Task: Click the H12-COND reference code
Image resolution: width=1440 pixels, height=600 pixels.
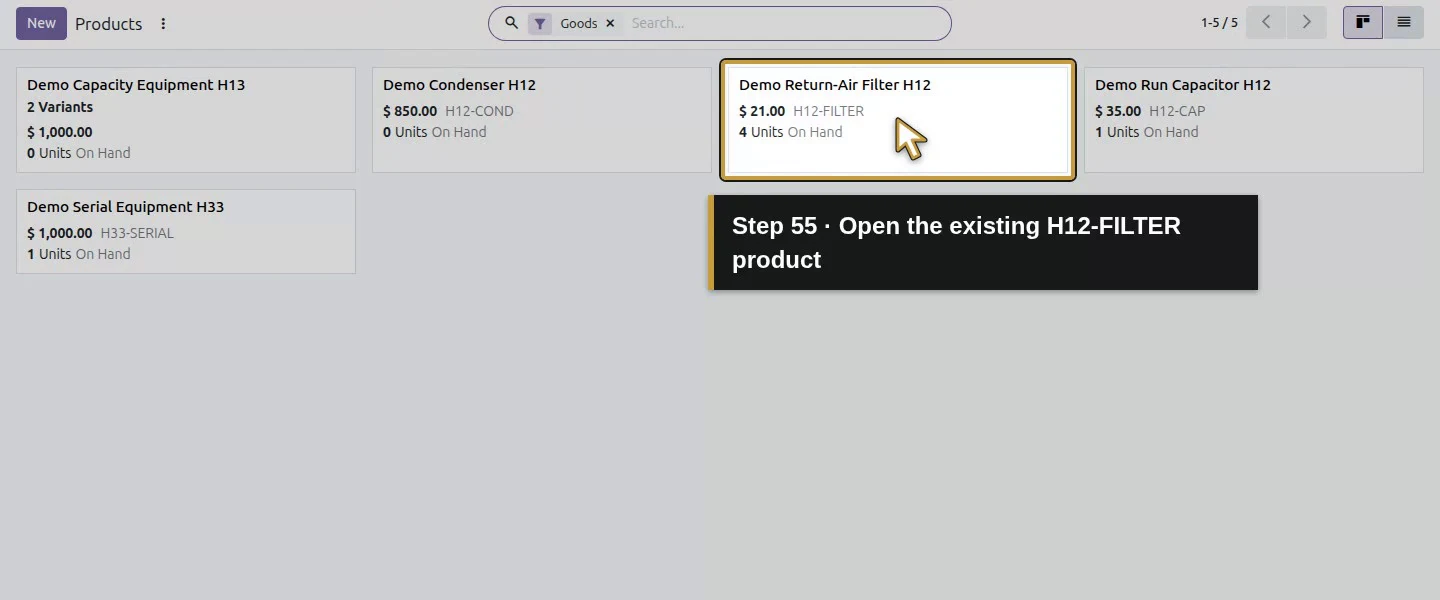Action: pos(479,111)
